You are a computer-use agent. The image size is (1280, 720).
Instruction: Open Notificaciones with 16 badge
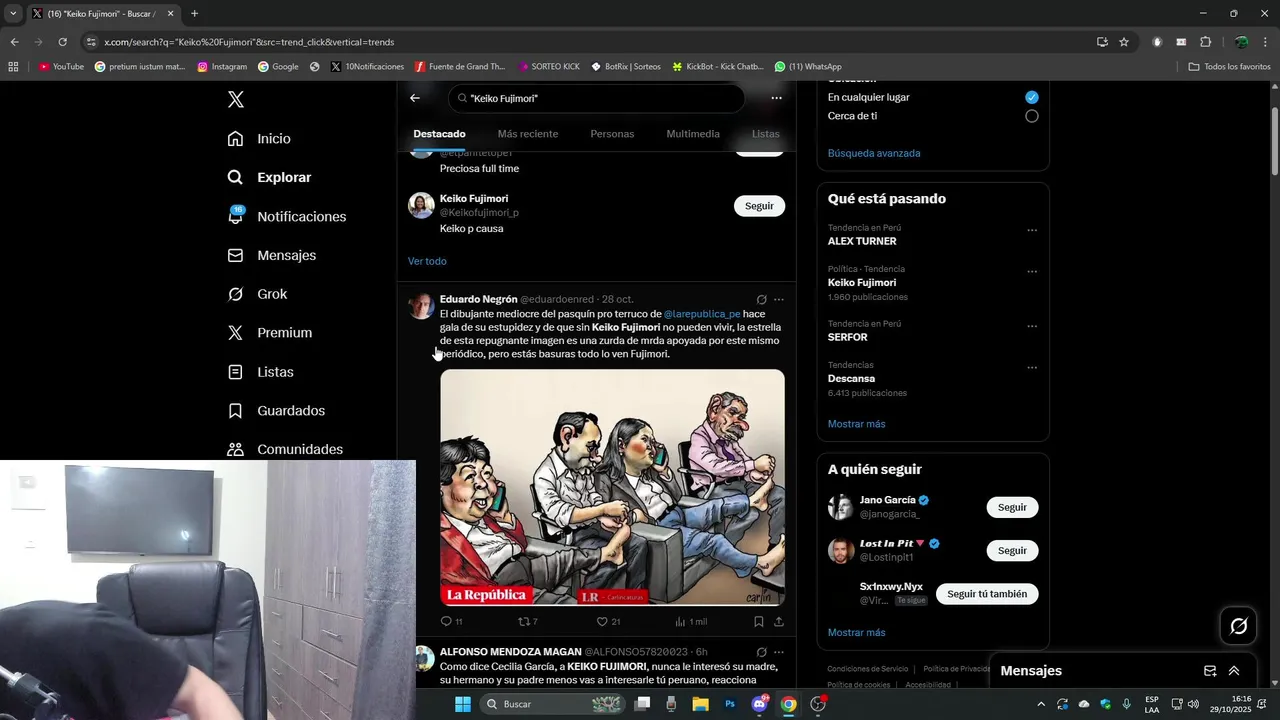click(286, 216)
